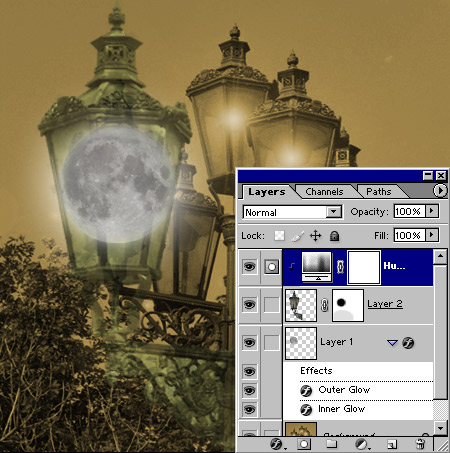Open the Inner Glow effect settings
Viewport: 450px width, 453px height.
(341, 409)
